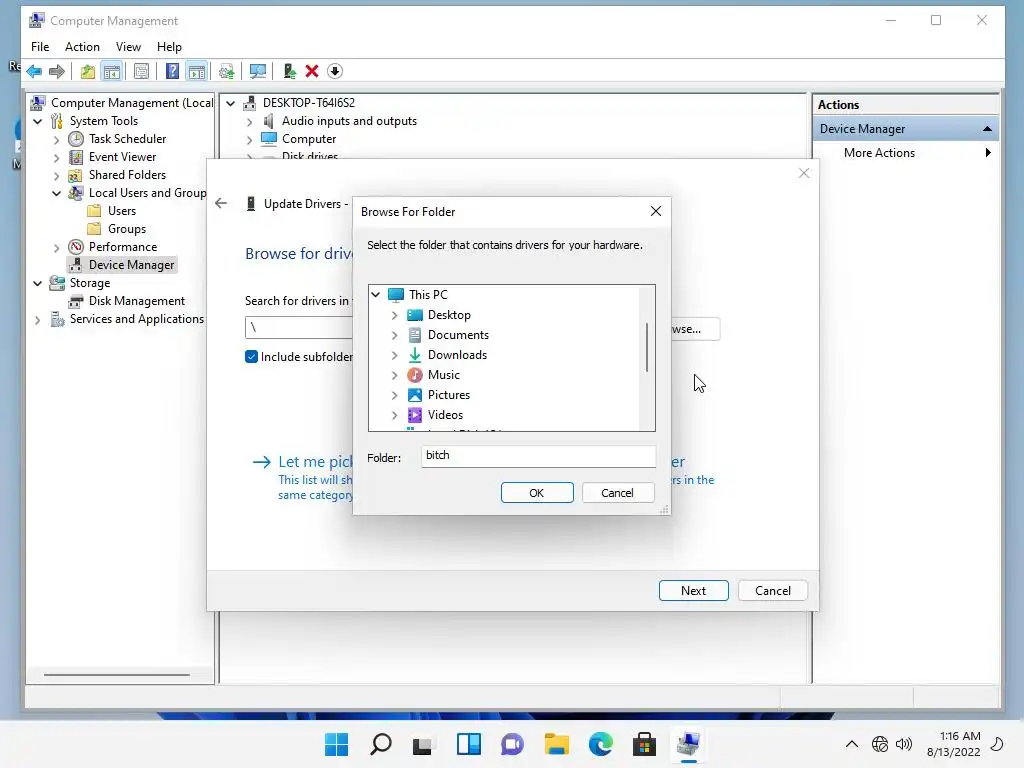
Task: Collapse the Device Manager actions section
Action: [x=987, y=129]
